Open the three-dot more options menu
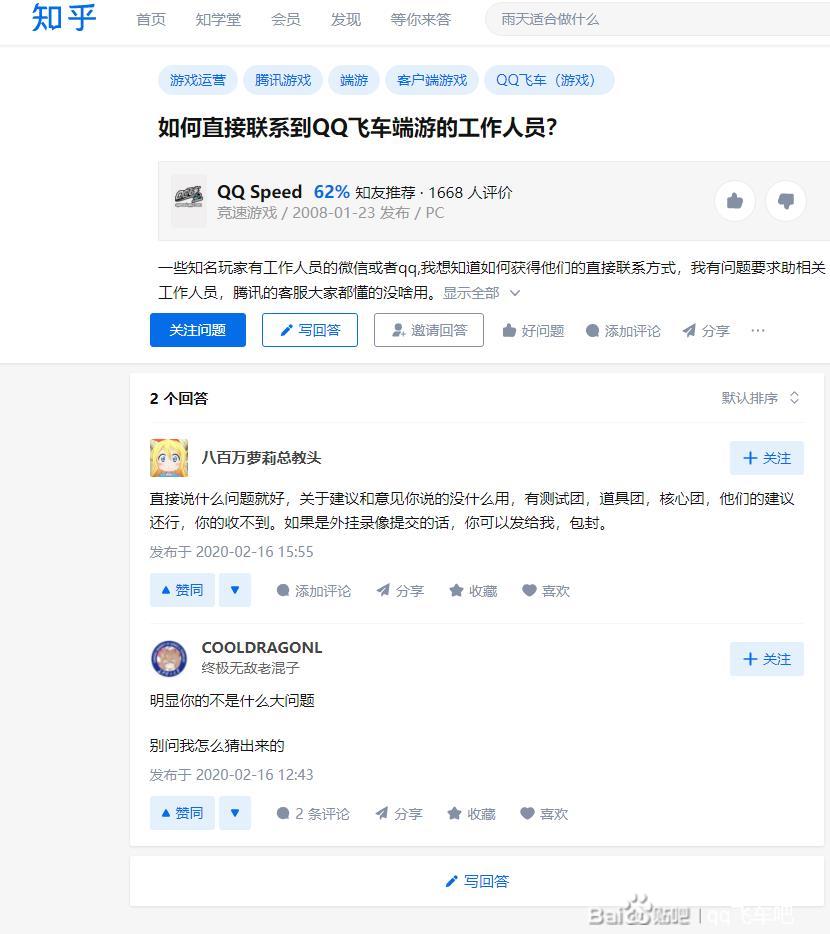 (x=758, y=331)
